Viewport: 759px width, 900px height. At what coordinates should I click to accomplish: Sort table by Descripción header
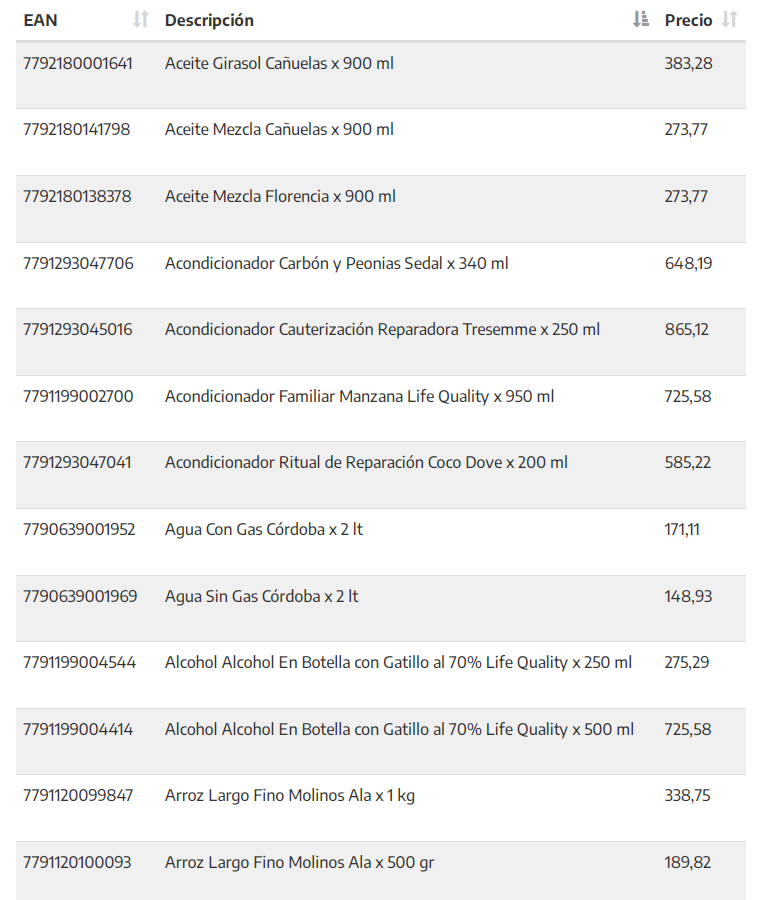(x=209, y=20)
